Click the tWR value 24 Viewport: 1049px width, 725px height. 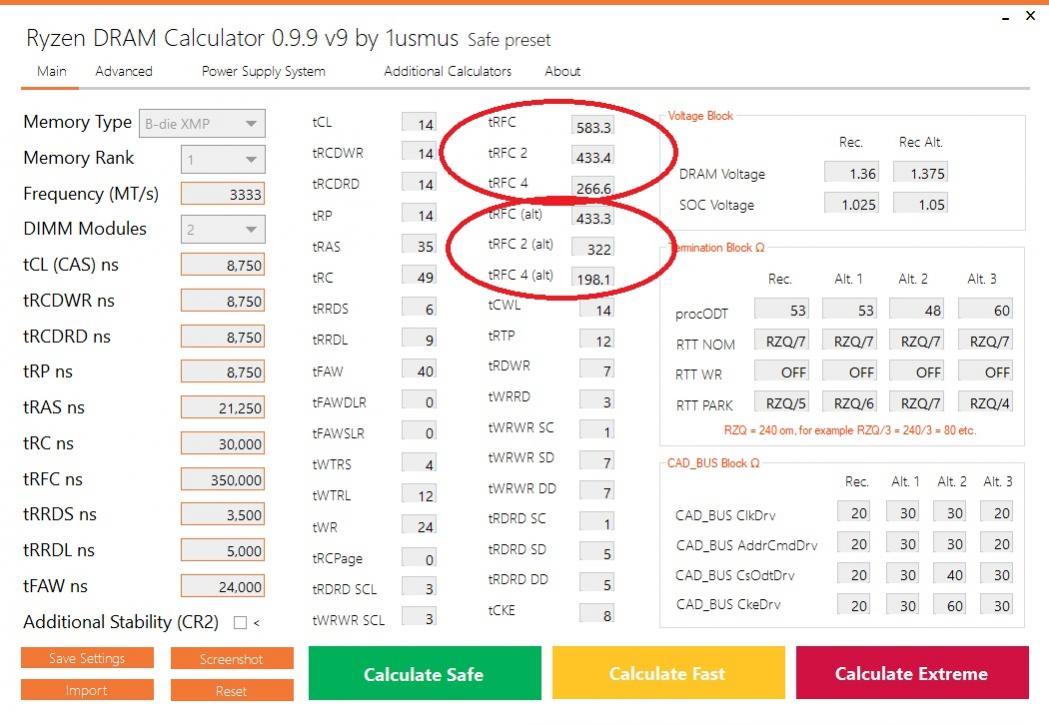[x=419, y=526]
